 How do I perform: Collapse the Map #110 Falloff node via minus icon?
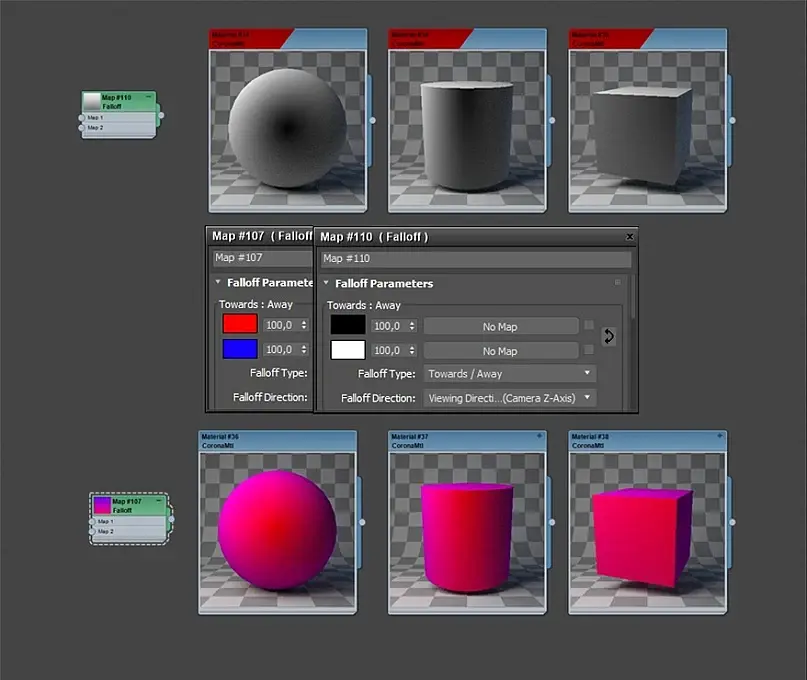click(x=149, y=97)
